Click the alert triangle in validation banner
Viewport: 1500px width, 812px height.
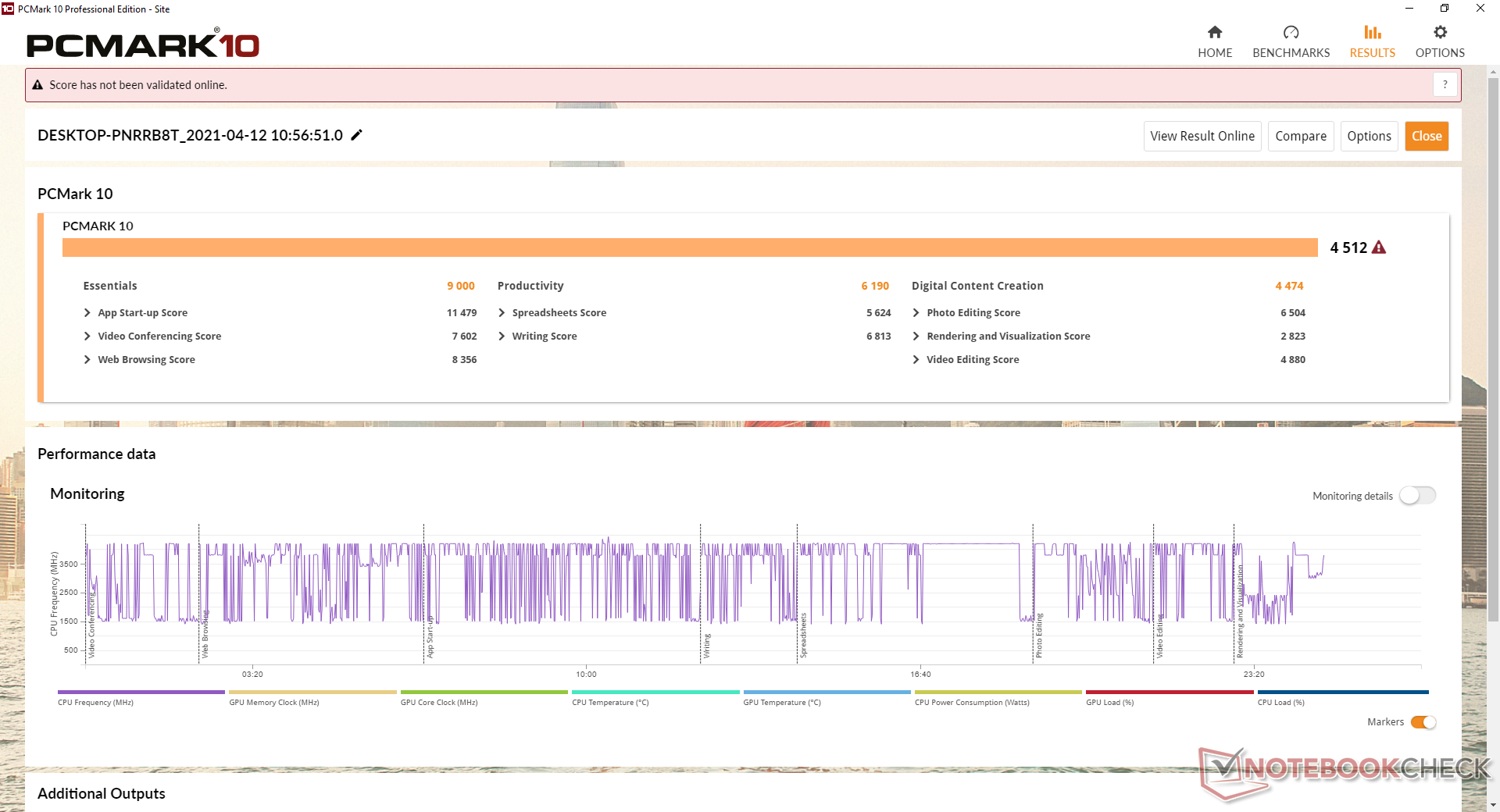click(37, 85)
